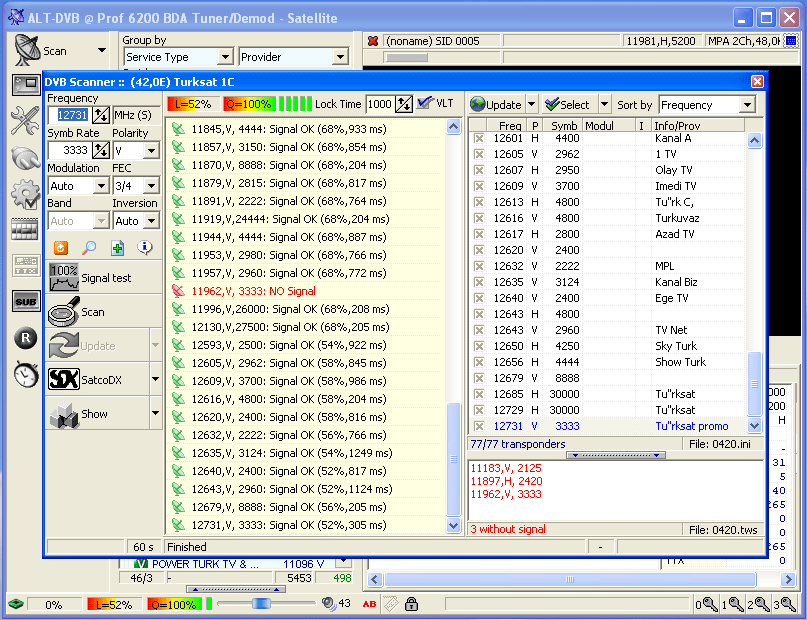Screen dimensions: 807x620
Task: Open the FEC 3/4 dropdown
Action: click(151, 186)
